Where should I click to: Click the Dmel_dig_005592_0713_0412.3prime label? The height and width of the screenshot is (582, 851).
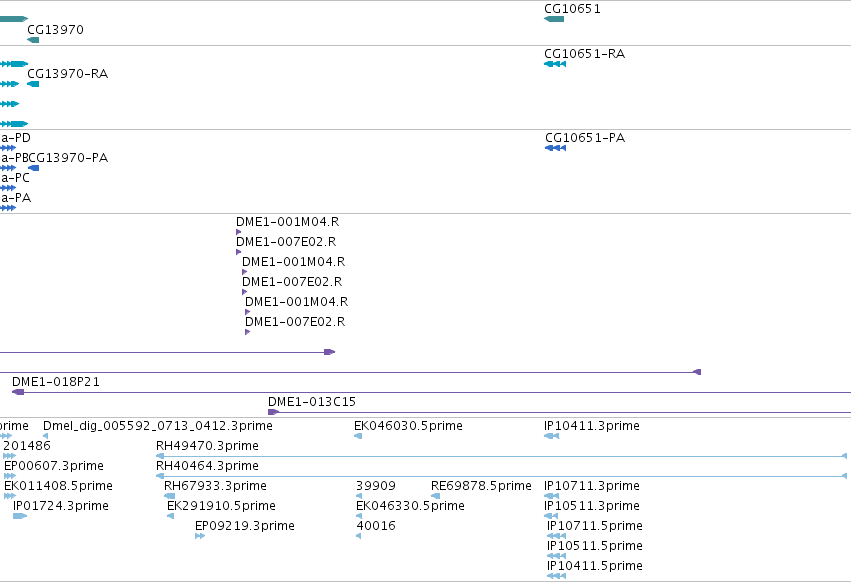pos(158,426)
